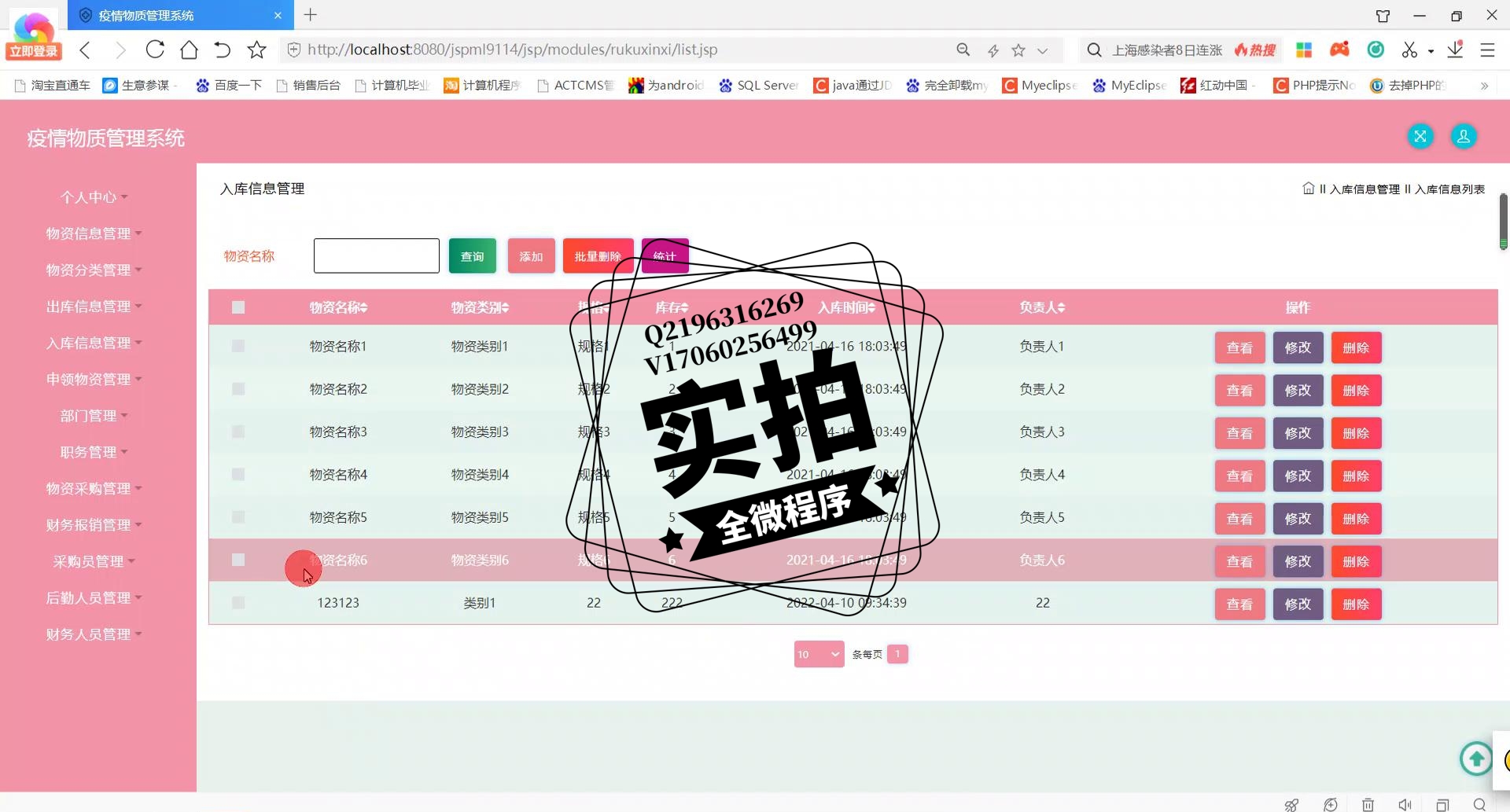This screenshot has height=812, width=1510.
Task: Open the browser hamburger menu
Action: [x=1487, y=50]
